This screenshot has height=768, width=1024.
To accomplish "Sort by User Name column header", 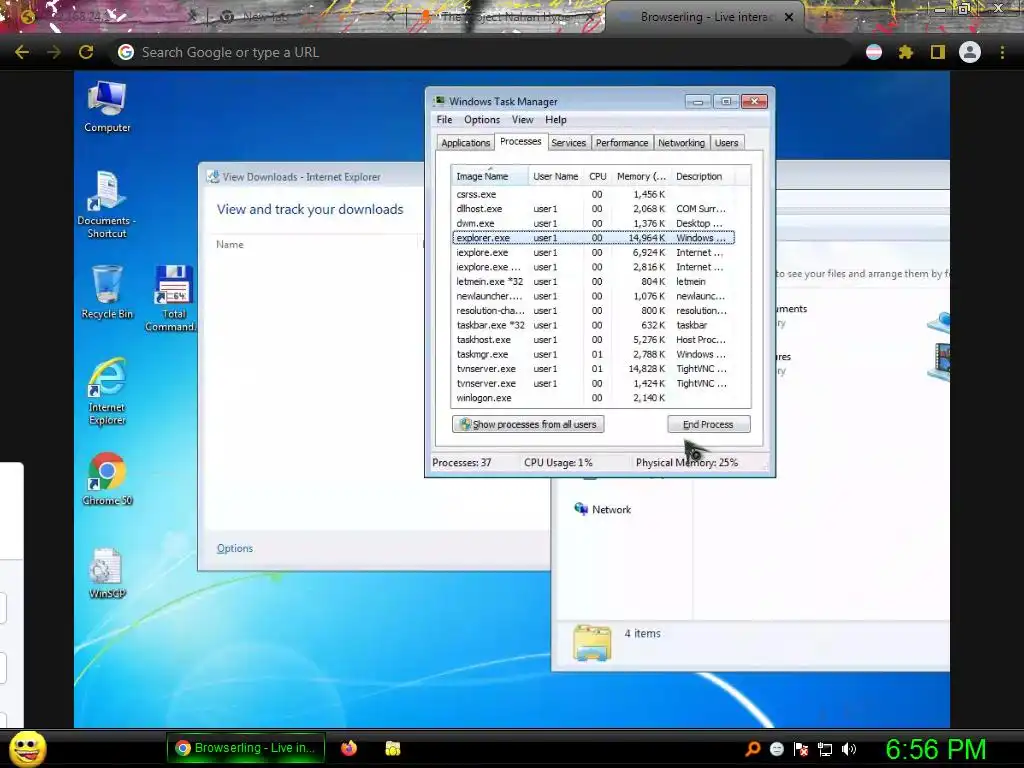I will tap(556, 176).
